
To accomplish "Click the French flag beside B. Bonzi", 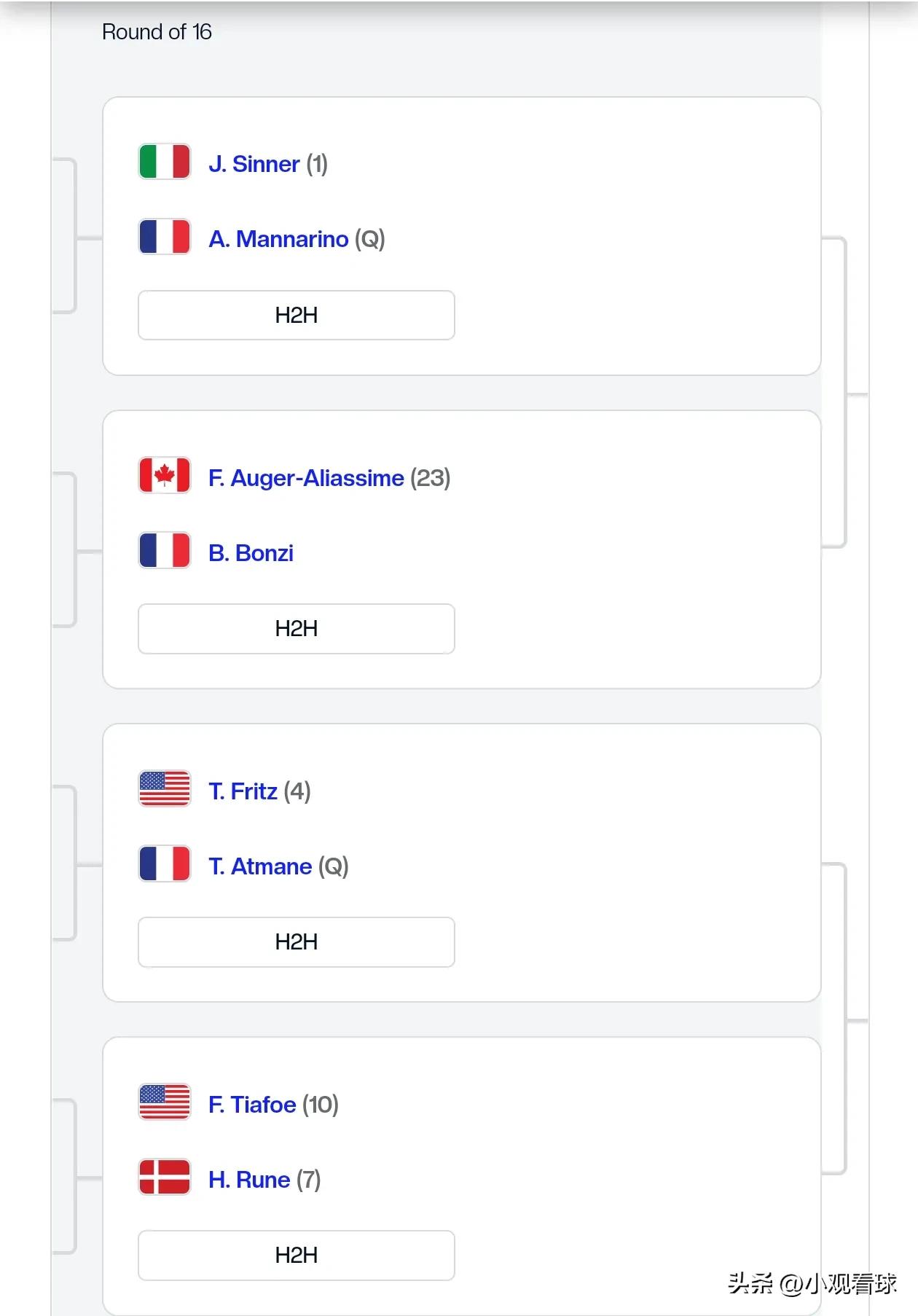I will 165,551.
